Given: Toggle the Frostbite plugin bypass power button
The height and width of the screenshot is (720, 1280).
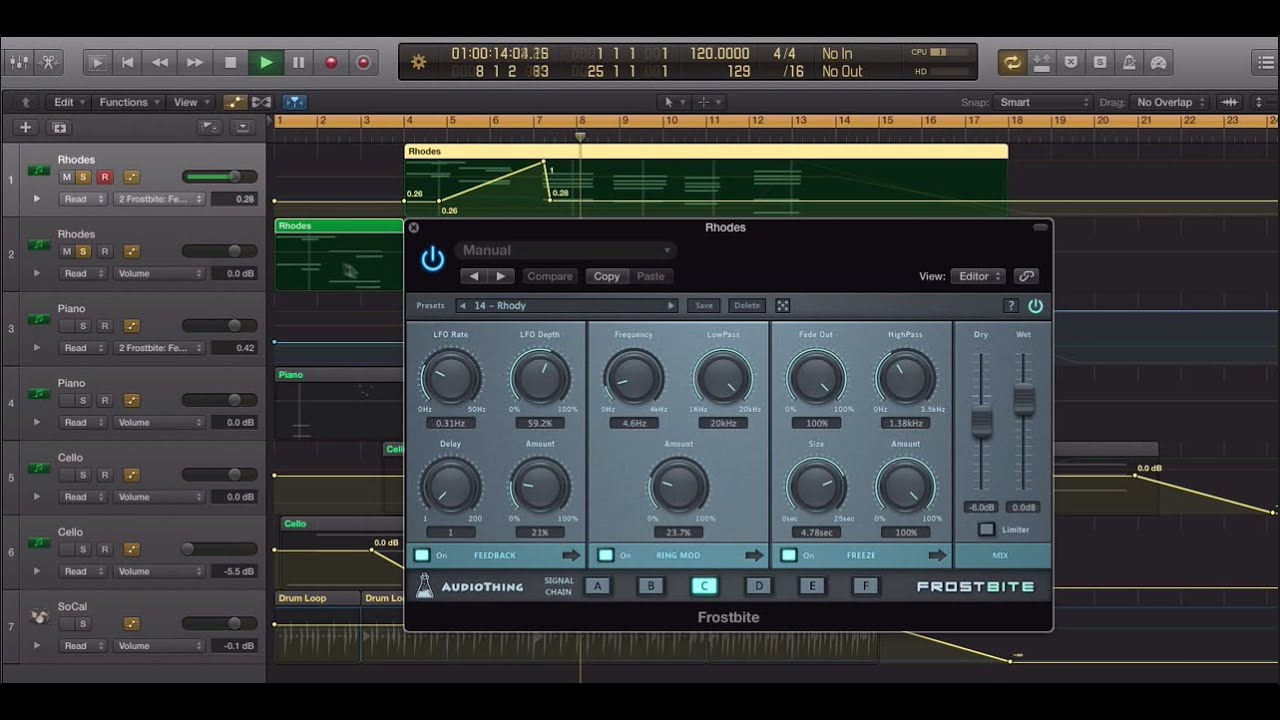Looking at the screenshot, I should click(432, 259).
